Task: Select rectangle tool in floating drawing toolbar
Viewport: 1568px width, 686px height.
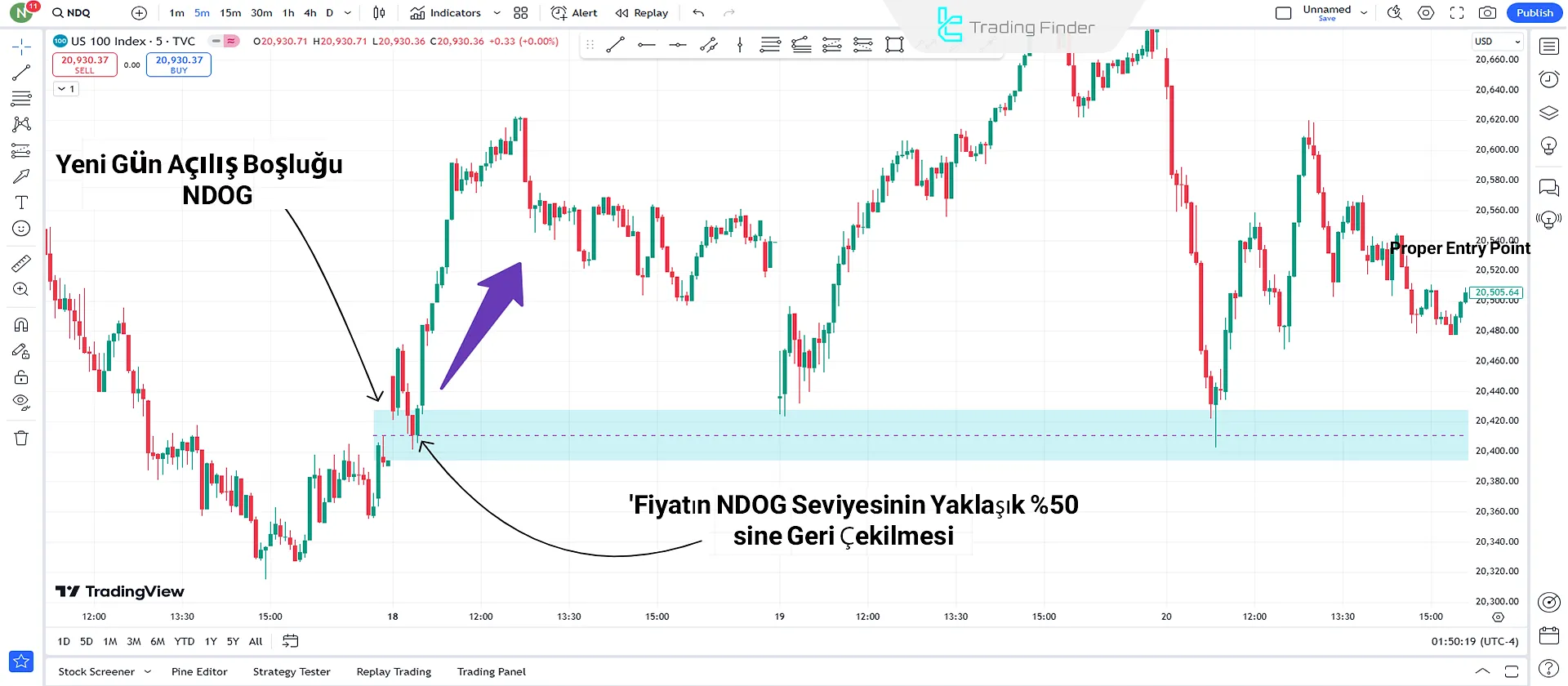Action: (894, 45)
